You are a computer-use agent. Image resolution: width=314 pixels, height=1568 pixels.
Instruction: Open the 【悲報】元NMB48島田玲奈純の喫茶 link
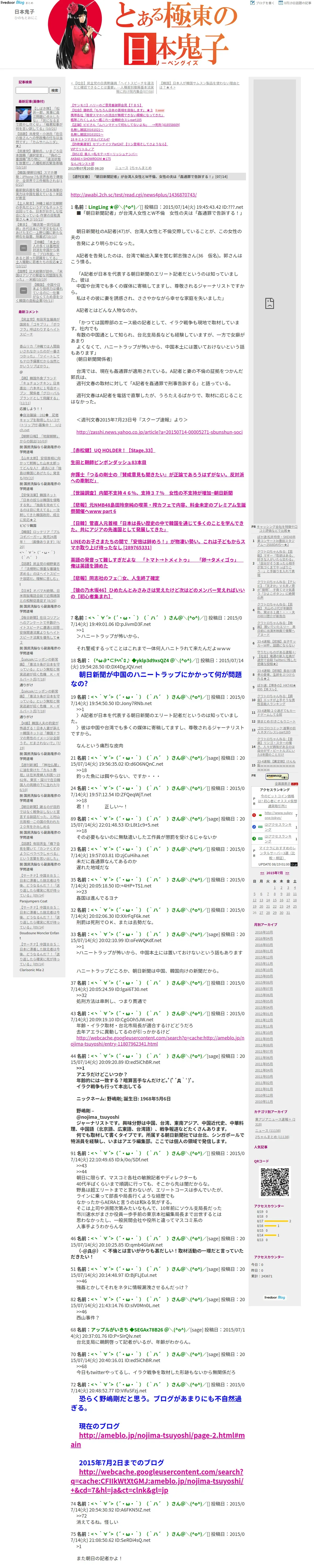(x=158, y=508)
